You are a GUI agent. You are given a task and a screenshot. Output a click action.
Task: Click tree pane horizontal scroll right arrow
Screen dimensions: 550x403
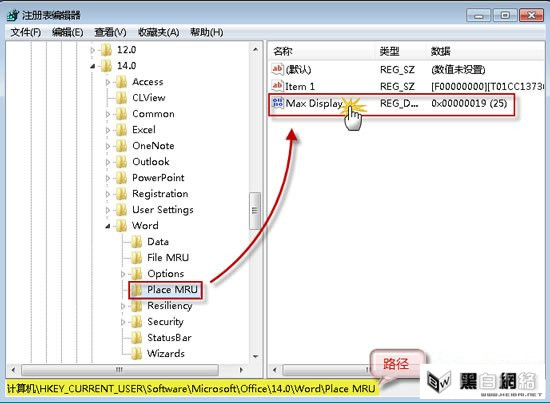click(241, 370)
